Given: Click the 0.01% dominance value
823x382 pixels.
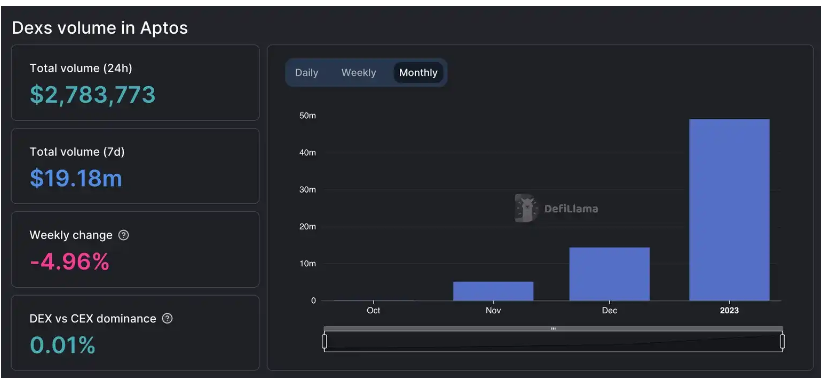Looking at the screenshot, I should tap(62, 345).
